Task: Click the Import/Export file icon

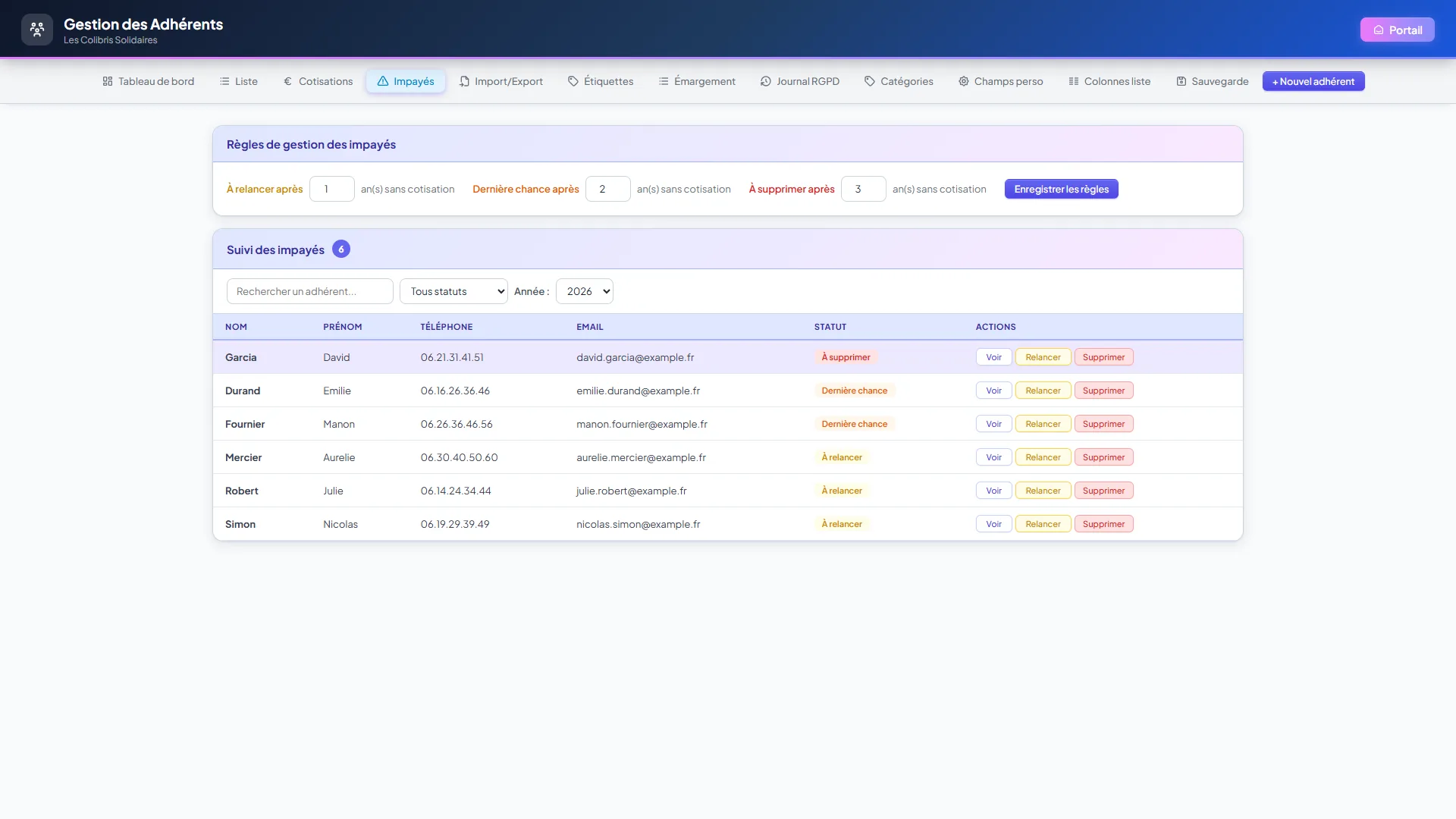Action: click(464, 81)
